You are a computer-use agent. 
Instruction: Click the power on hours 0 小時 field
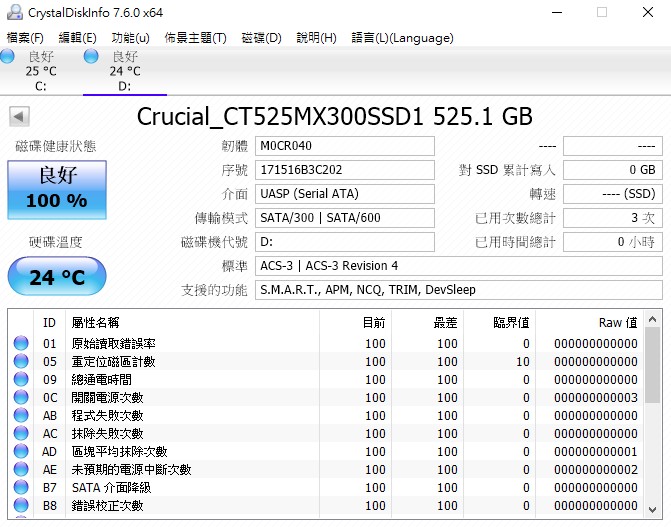pyautogui.click(x=613, y=242)
